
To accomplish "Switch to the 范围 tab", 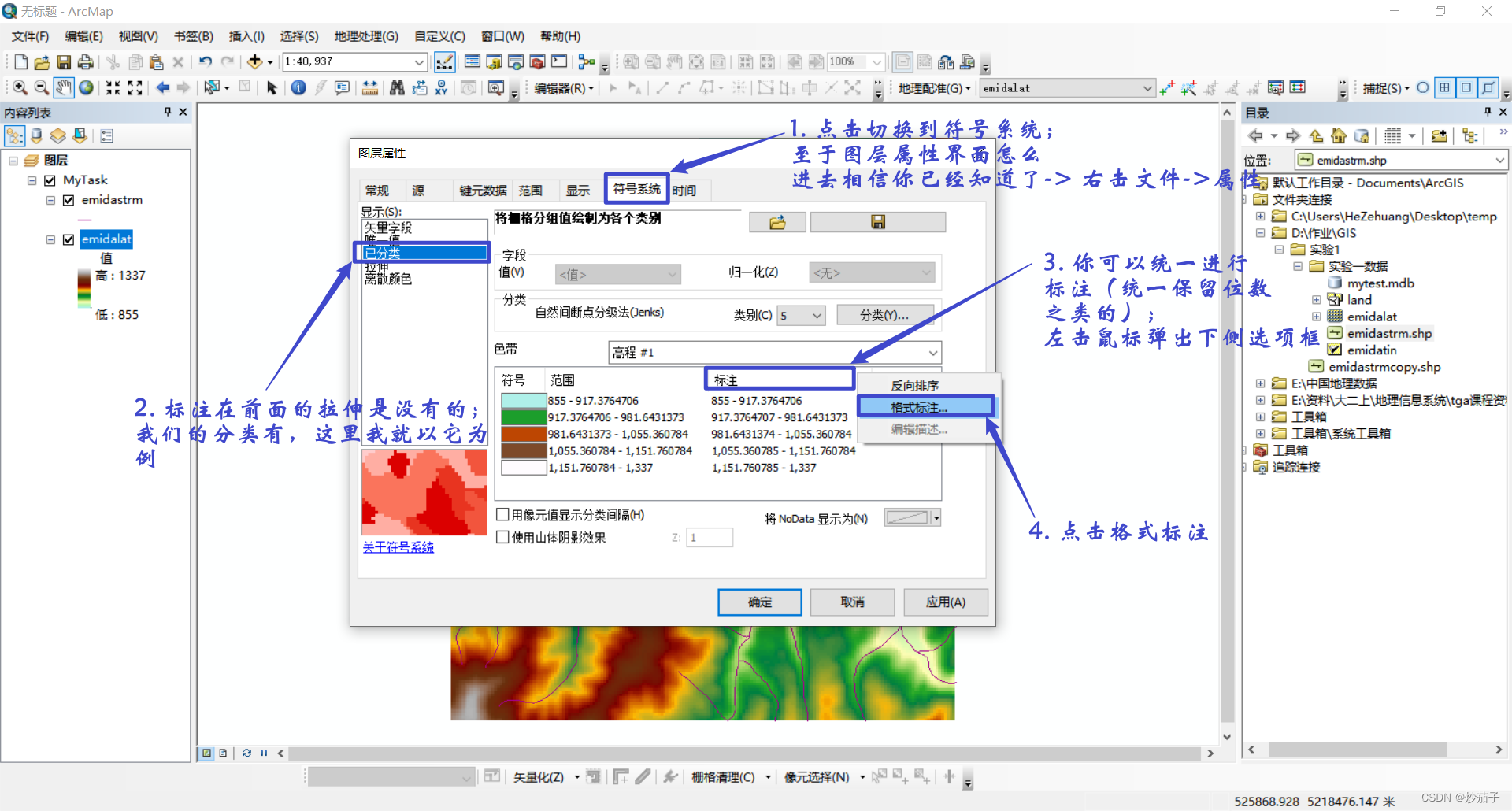I will [x=530, y=191].
